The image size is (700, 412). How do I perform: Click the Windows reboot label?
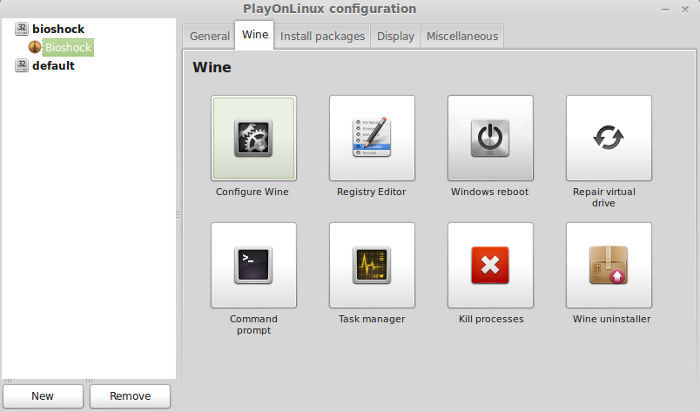point(490,192)
